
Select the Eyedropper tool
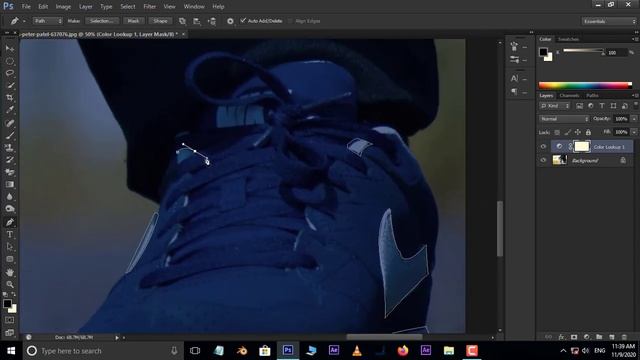10,110
